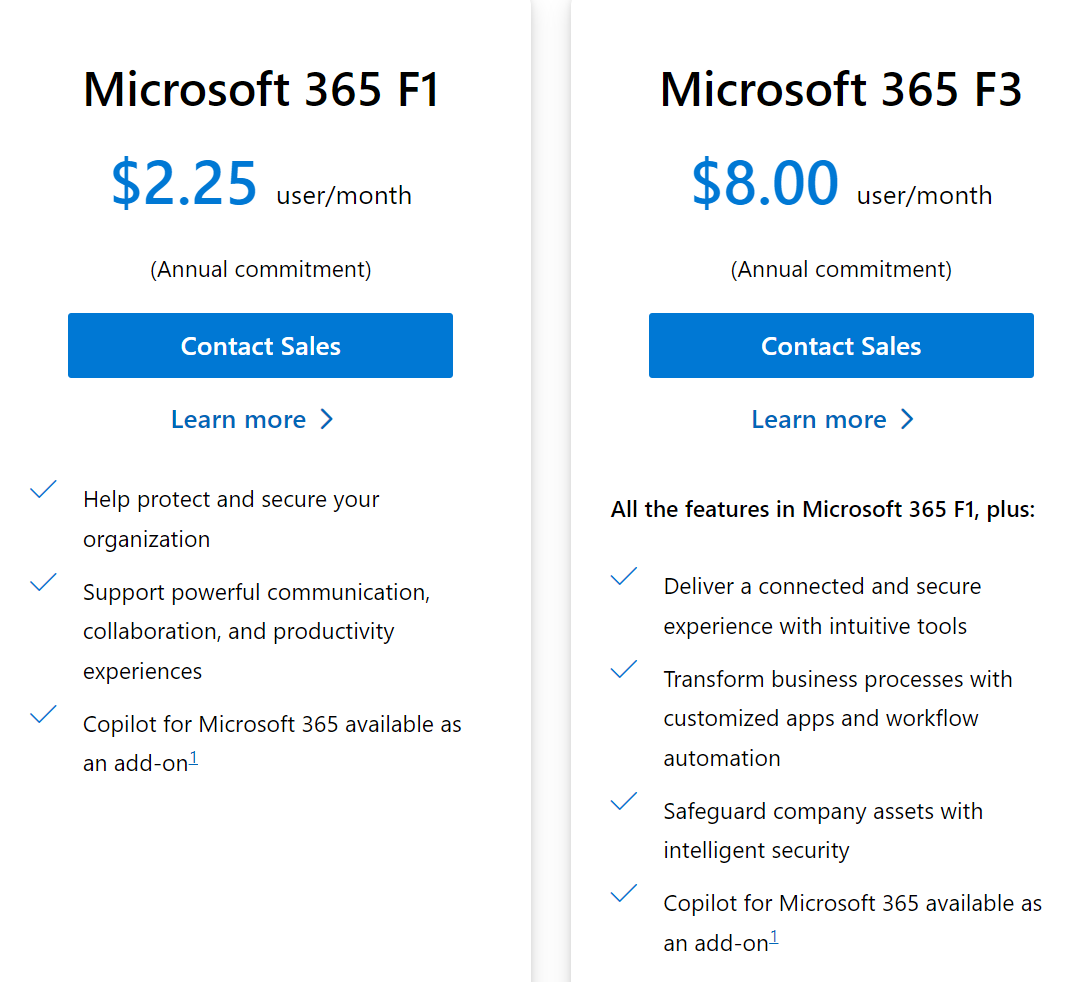
Task: Click checkmark beside "Support powerful communication" feature
Action: coord(43,583)
